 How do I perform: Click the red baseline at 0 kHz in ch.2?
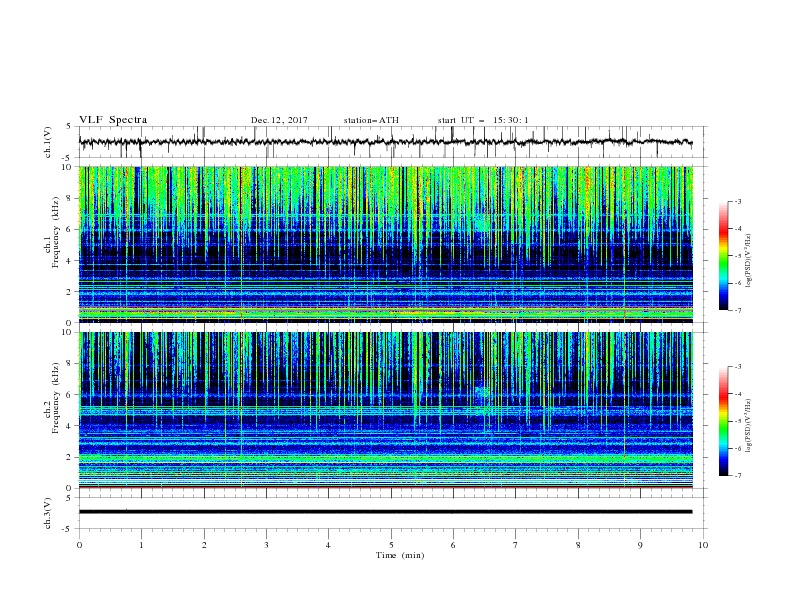coord(385,487)
